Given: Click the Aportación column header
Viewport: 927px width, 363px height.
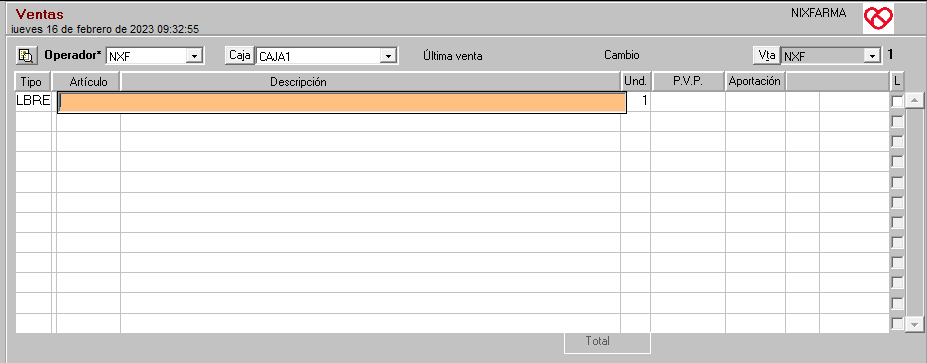Looking at the screenshot, I should pos(755,82).
